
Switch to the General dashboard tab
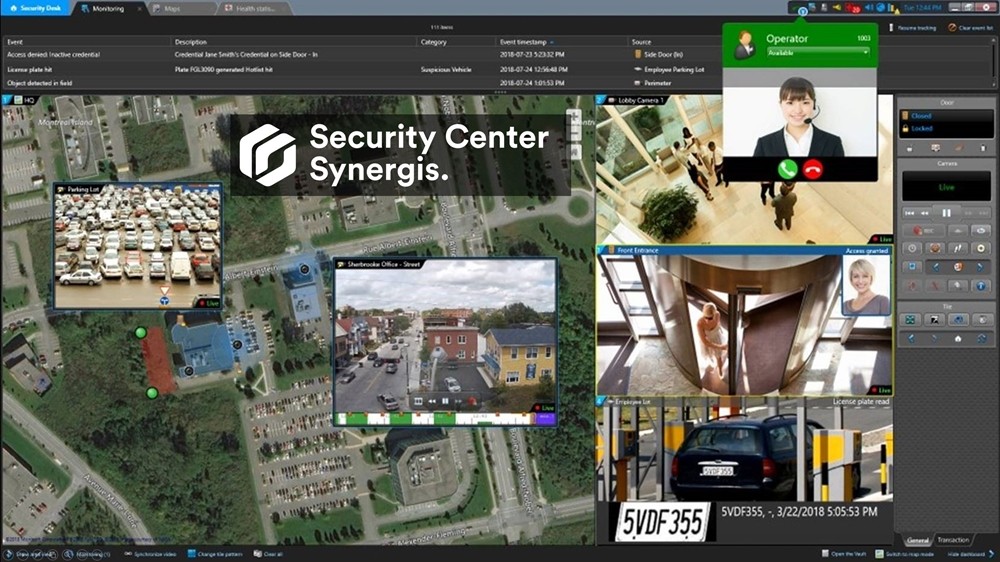point(917,540)
